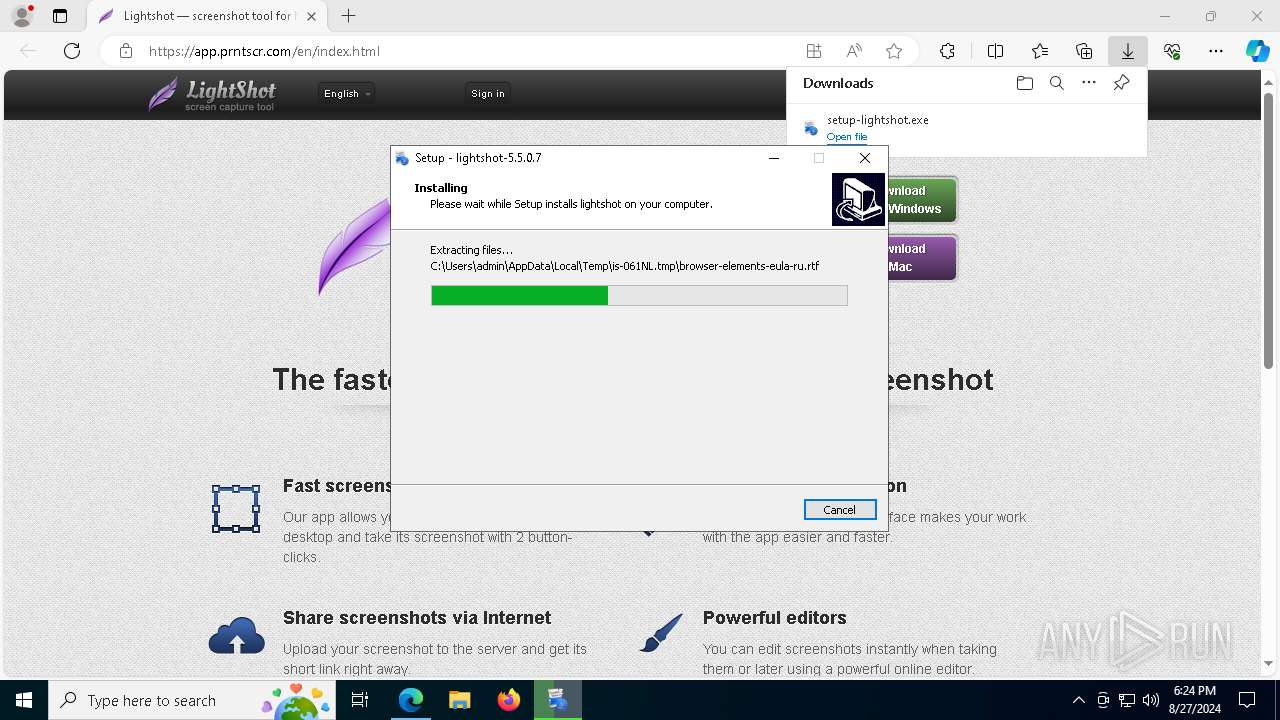Image resolution: width=1280 pixels, height=720 pixels.
Task: Open Browser essentials heart icon
Action: pos(1172,51)
